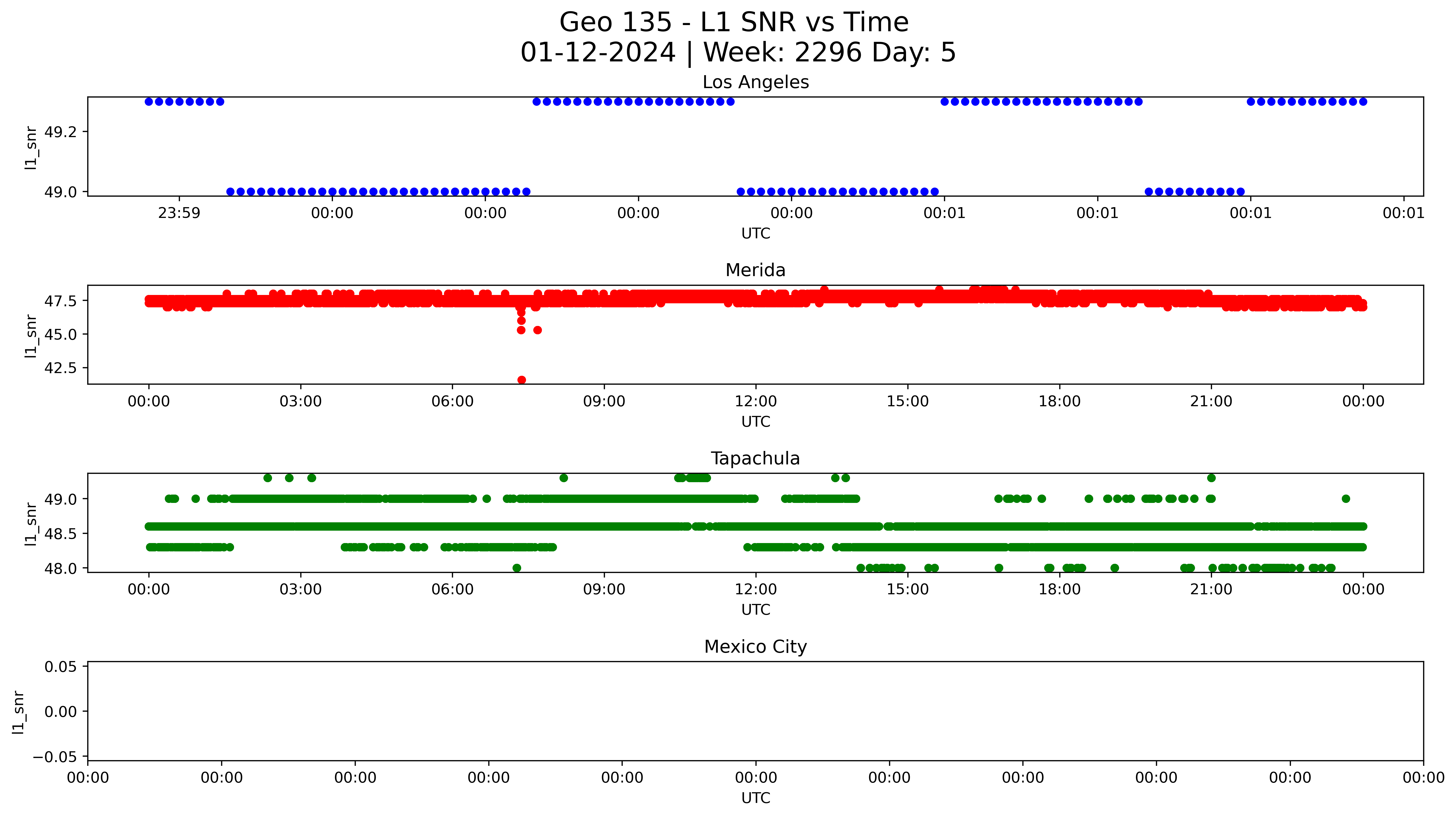Image resolution: width=1456 pixels, height=817 pixels.
Task: Click the '42.5' y-axis tick in Merida plot
Action: [x=61, y=368]
